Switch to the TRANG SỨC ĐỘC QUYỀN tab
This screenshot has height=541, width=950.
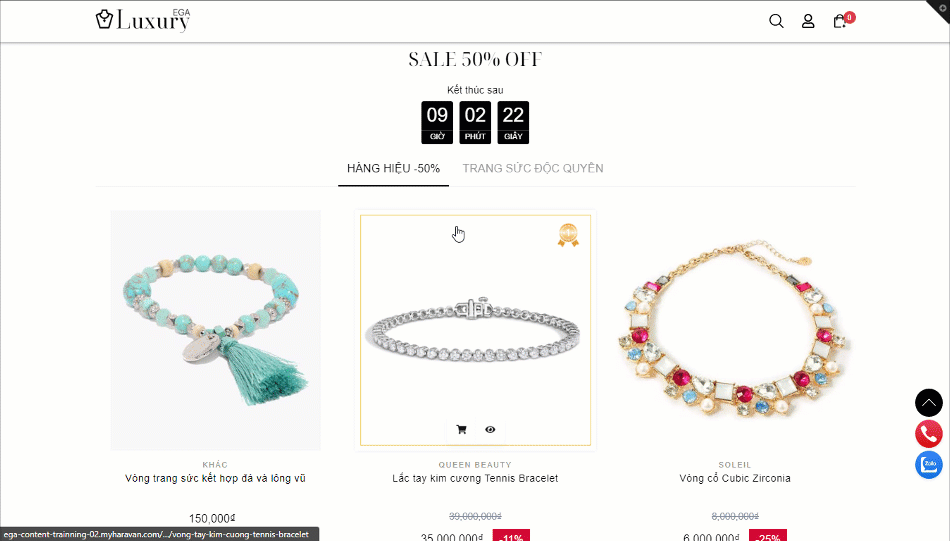533,168
